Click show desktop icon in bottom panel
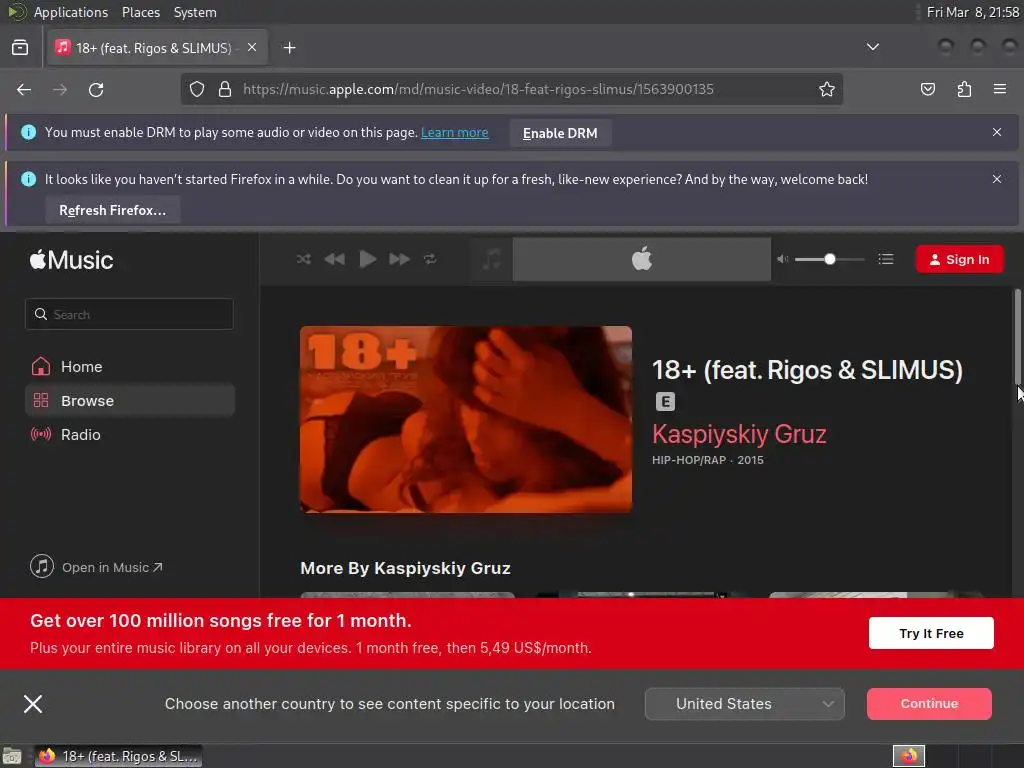Screen dimensions: 1024x768 pyautogui.click(x=12, y=756)
